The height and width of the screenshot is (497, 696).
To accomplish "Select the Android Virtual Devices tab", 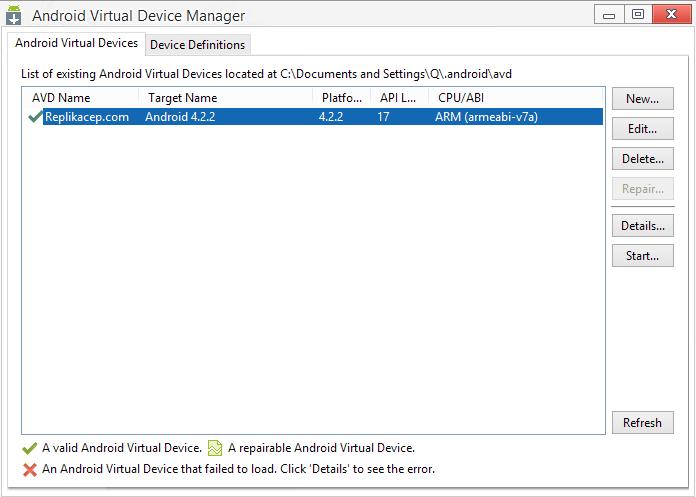I will pos(76,44).
